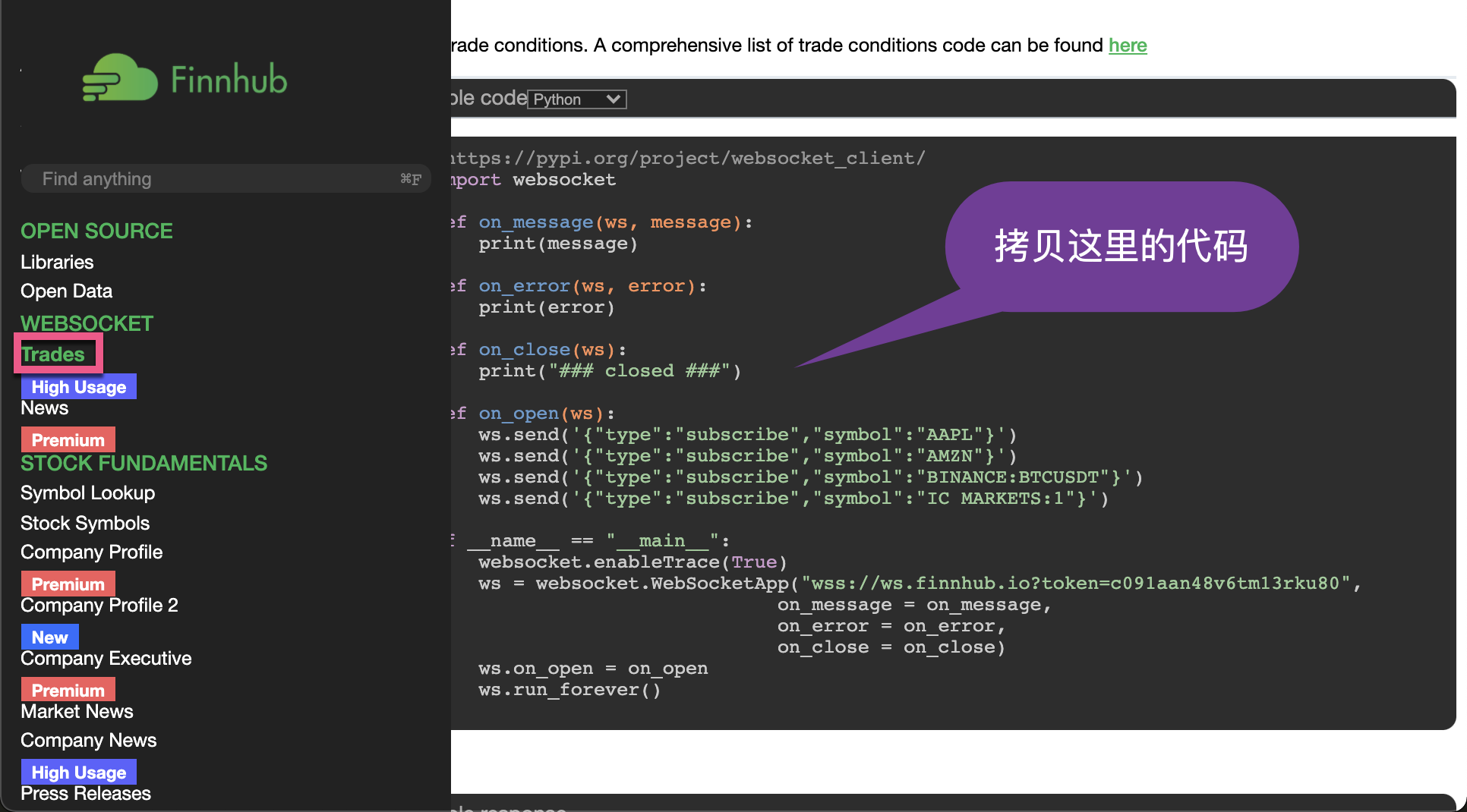Viewport: 1467px width, 812px height.
Task: Open the Company News page
Action: 89,740
